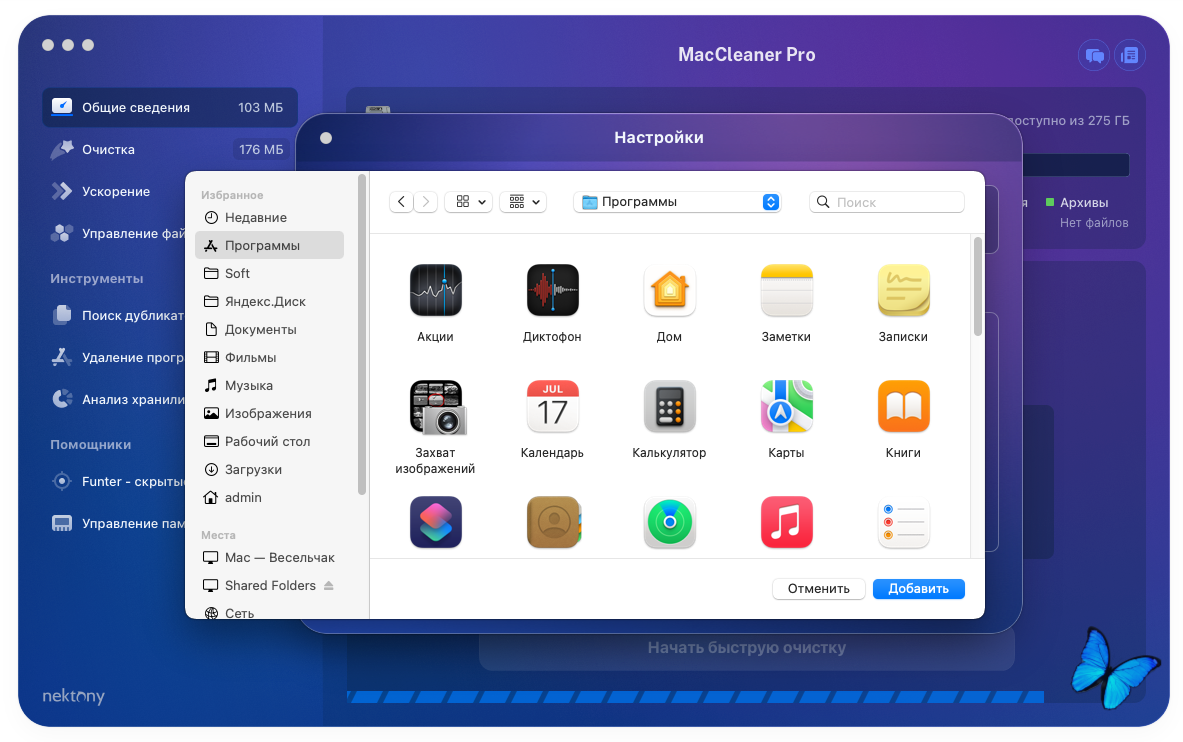This screenshot has width=1183, height=742.
Task: Eject Shared Folders volume
Action: click(x=329, y=585)
